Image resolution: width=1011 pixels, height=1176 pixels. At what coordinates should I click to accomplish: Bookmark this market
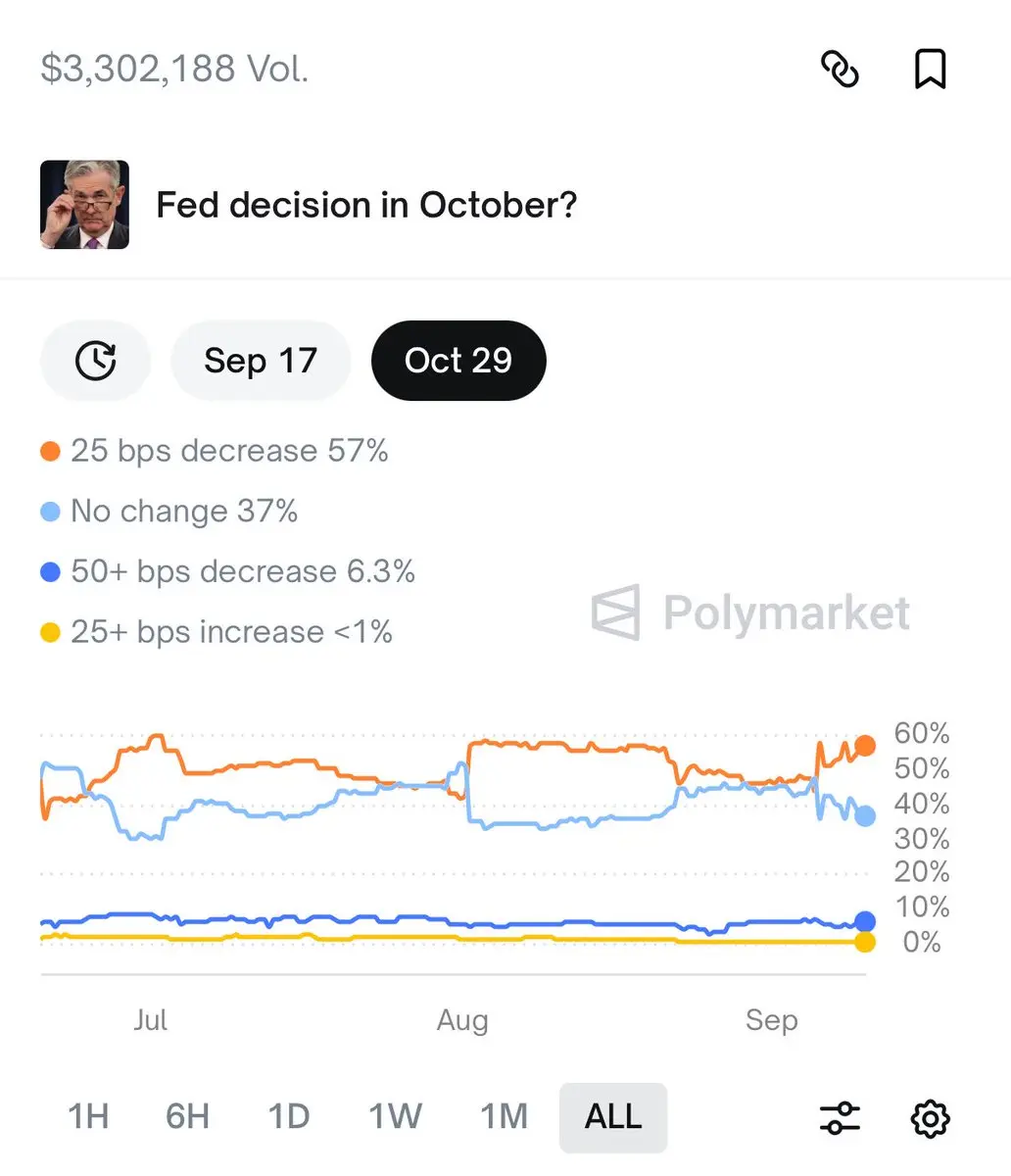click(930, 69)
